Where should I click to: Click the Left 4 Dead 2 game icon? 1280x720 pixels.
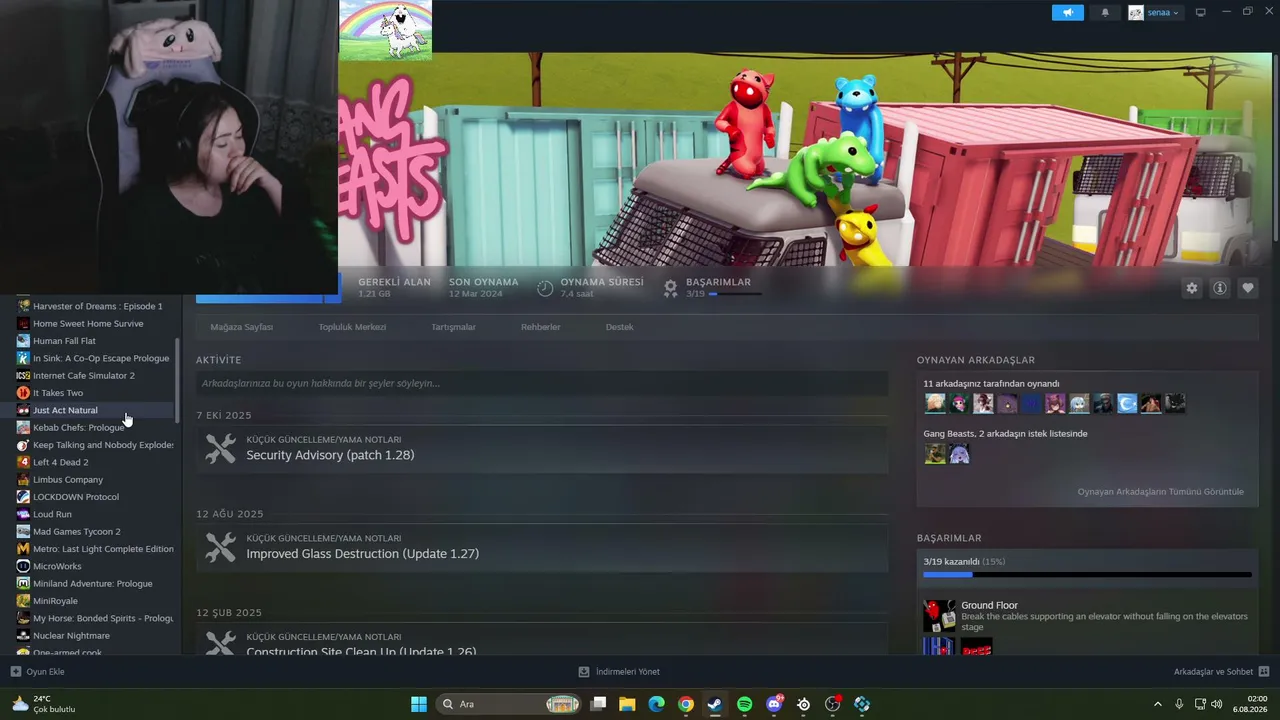pos(23,462)
